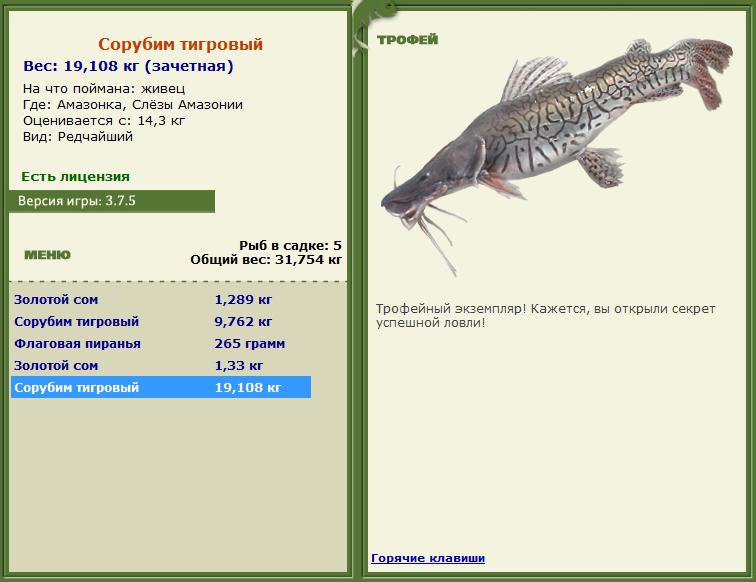Click the Рыб в садке: 5 counter

point(290,245)
